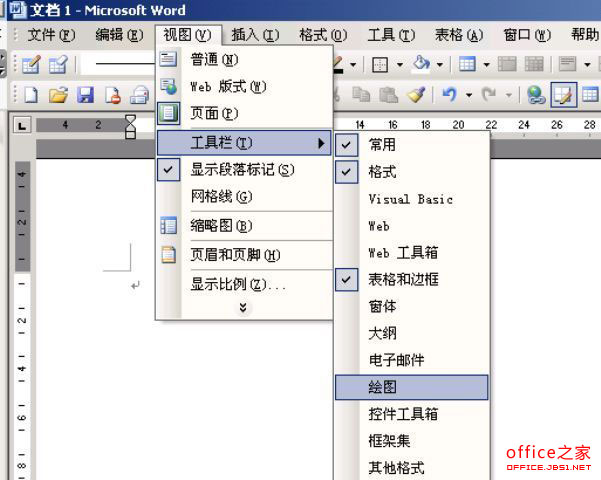
Task: Create a new blank document
Action: coord(31,94)
